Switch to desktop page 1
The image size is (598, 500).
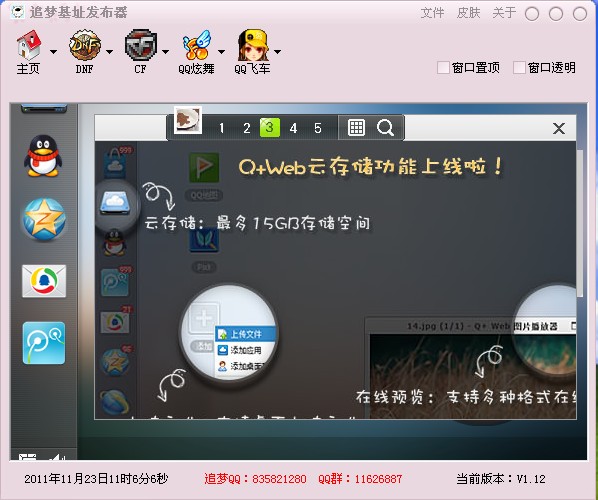click(222, 128)
